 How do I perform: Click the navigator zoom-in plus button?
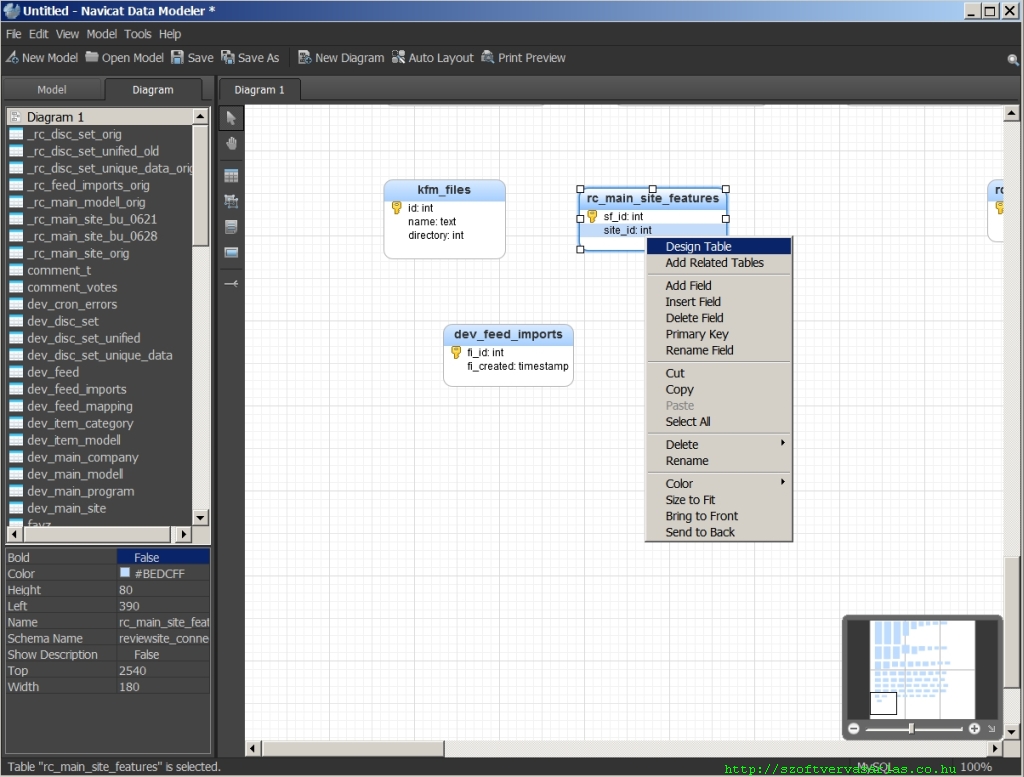974,729
